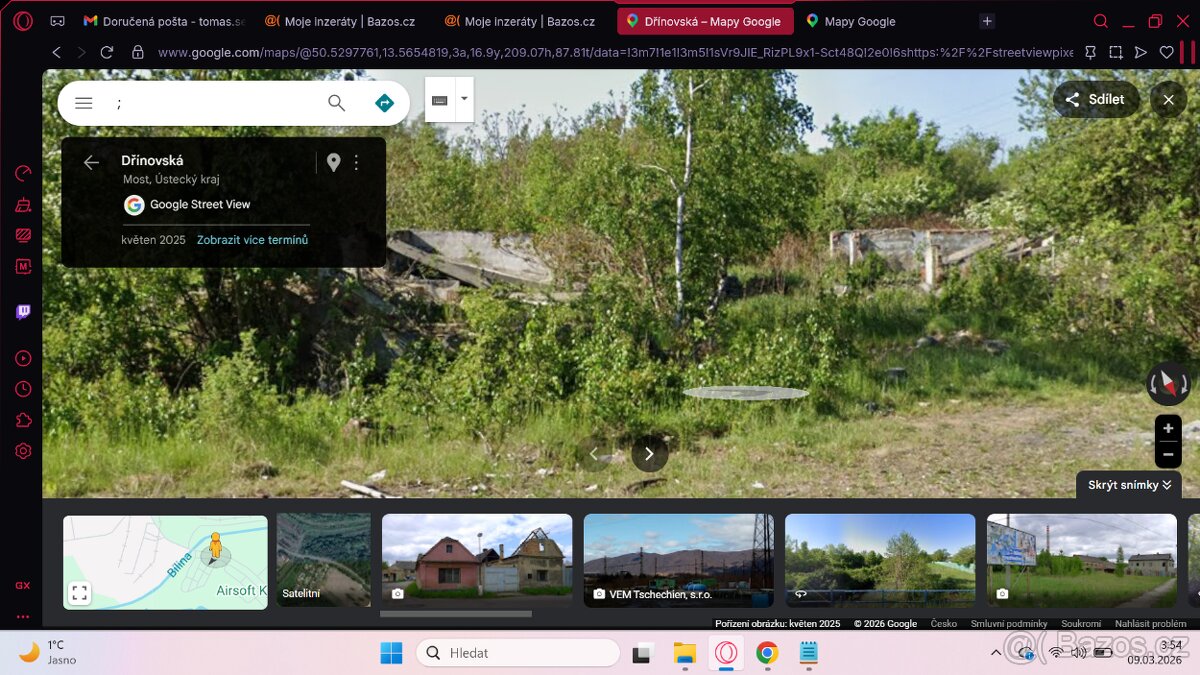Open the Opera Flow send icon
This screenshot has width=1200, height=675.
(x=1141, y=52)
